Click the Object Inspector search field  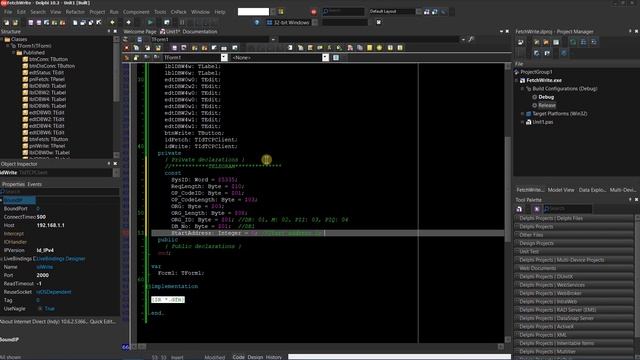click(60, 191)
